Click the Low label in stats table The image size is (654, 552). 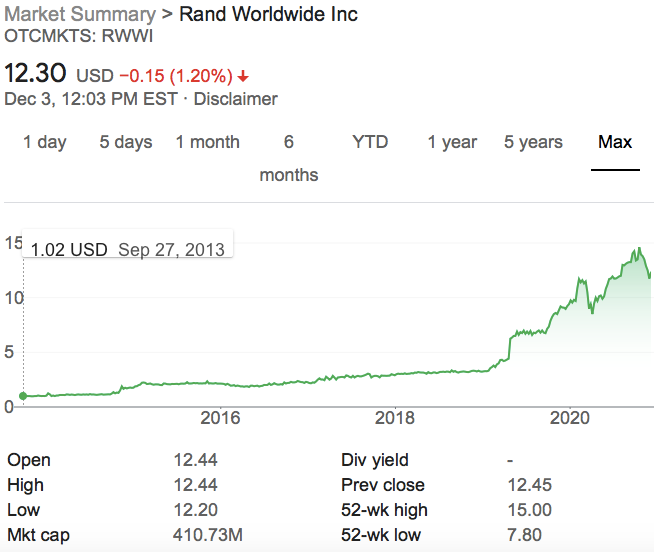coord(23,510)
